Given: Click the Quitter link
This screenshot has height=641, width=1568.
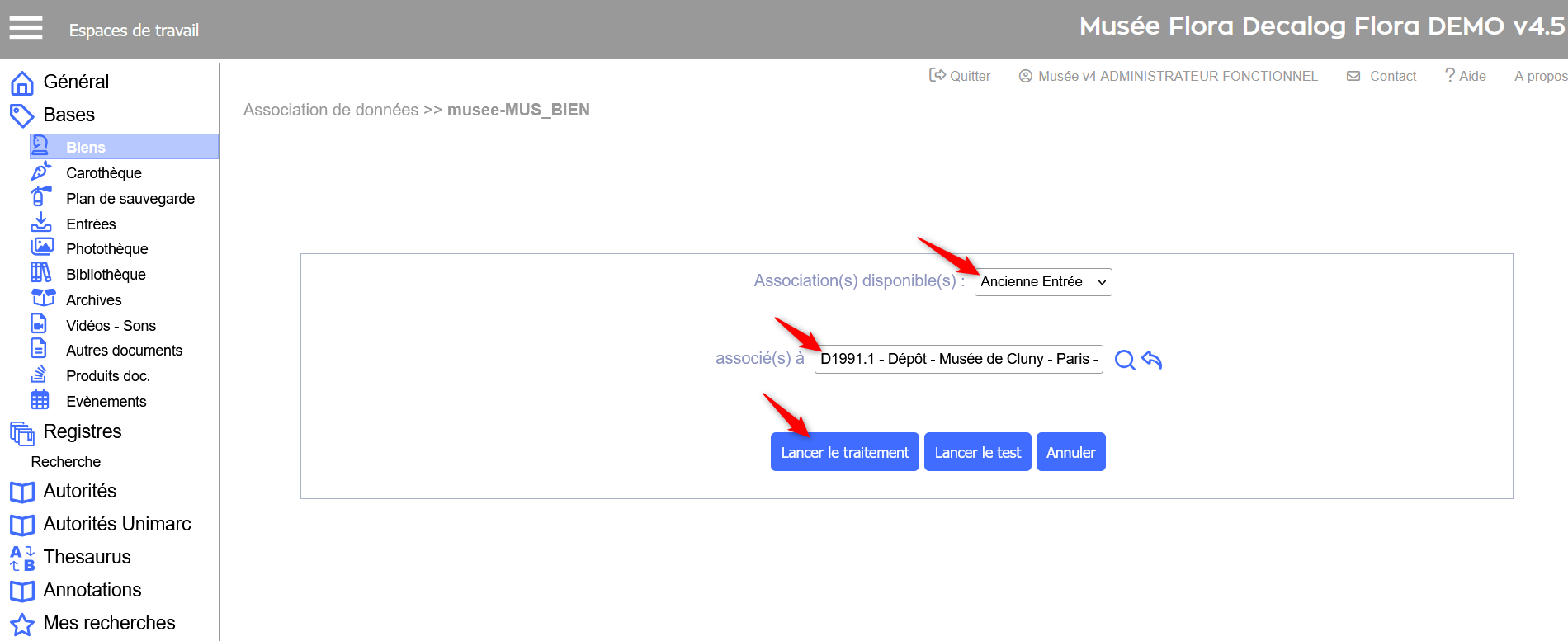Looking at the screenshot, I should 960,76.
